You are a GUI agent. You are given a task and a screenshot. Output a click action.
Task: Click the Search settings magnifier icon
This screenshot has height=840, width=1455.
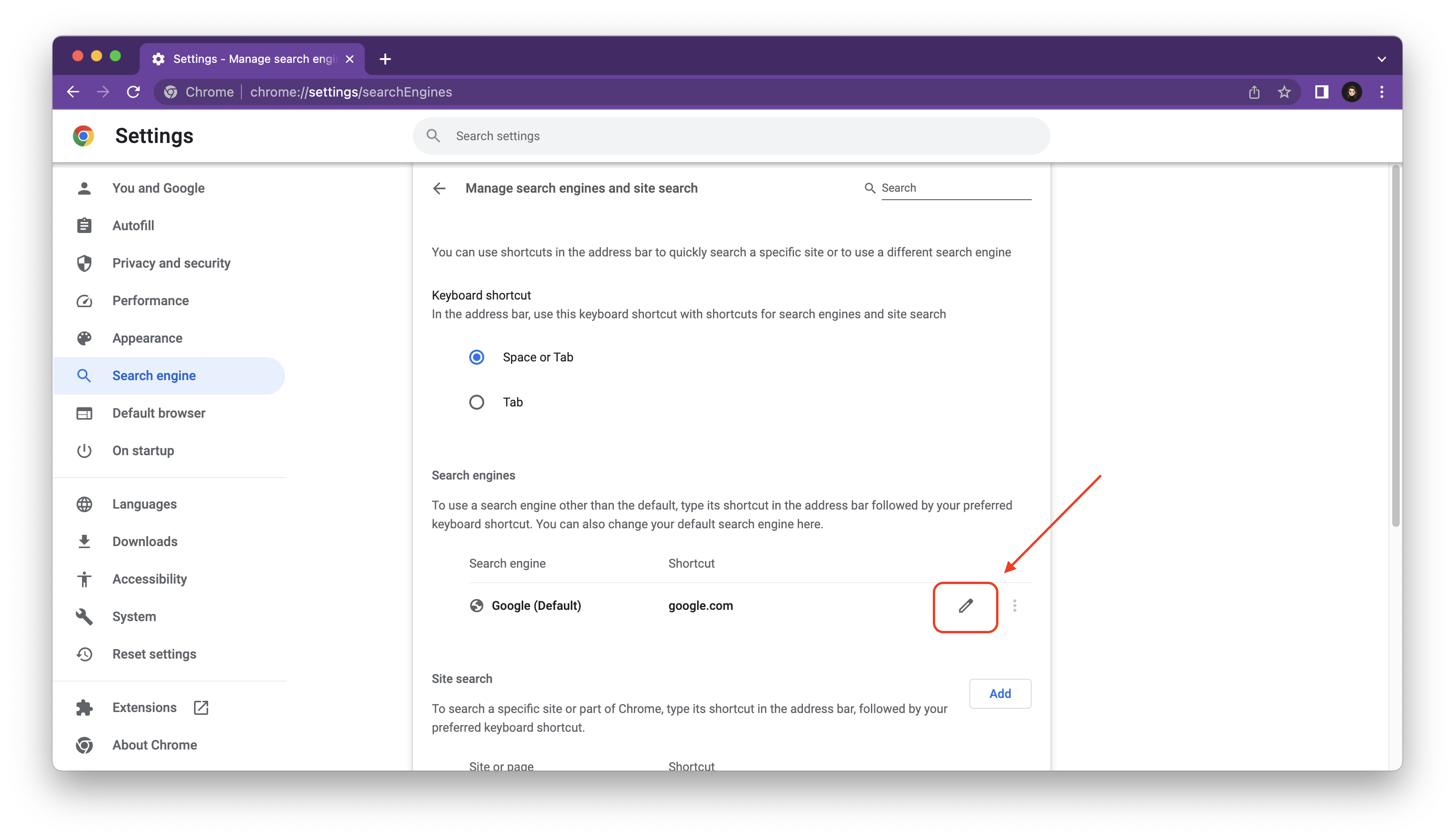(x=433, y=135)
